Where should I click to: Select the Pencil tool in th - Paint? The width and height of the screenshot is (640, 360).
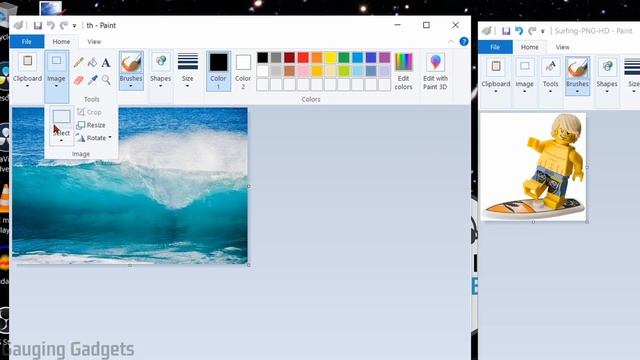[78, 62]
